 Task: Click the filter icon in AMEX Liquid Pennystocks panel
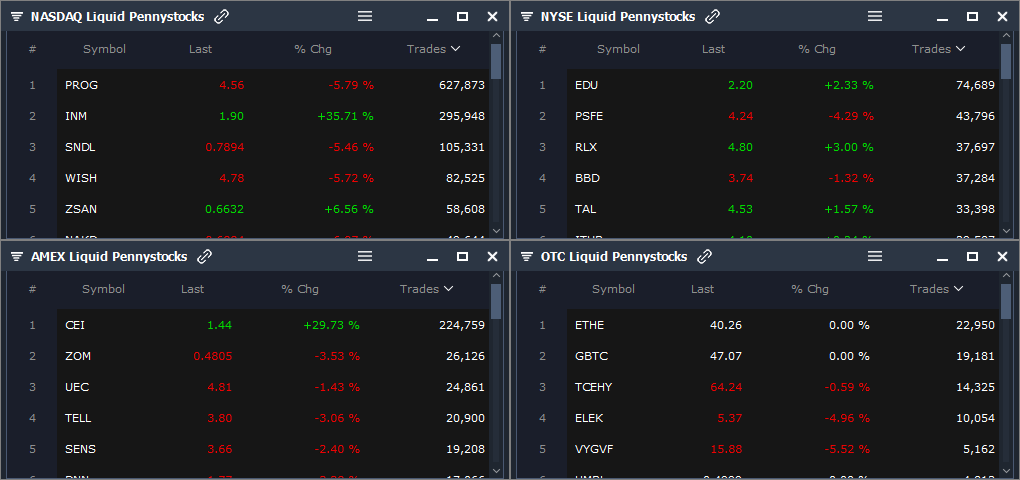point(17,257)
